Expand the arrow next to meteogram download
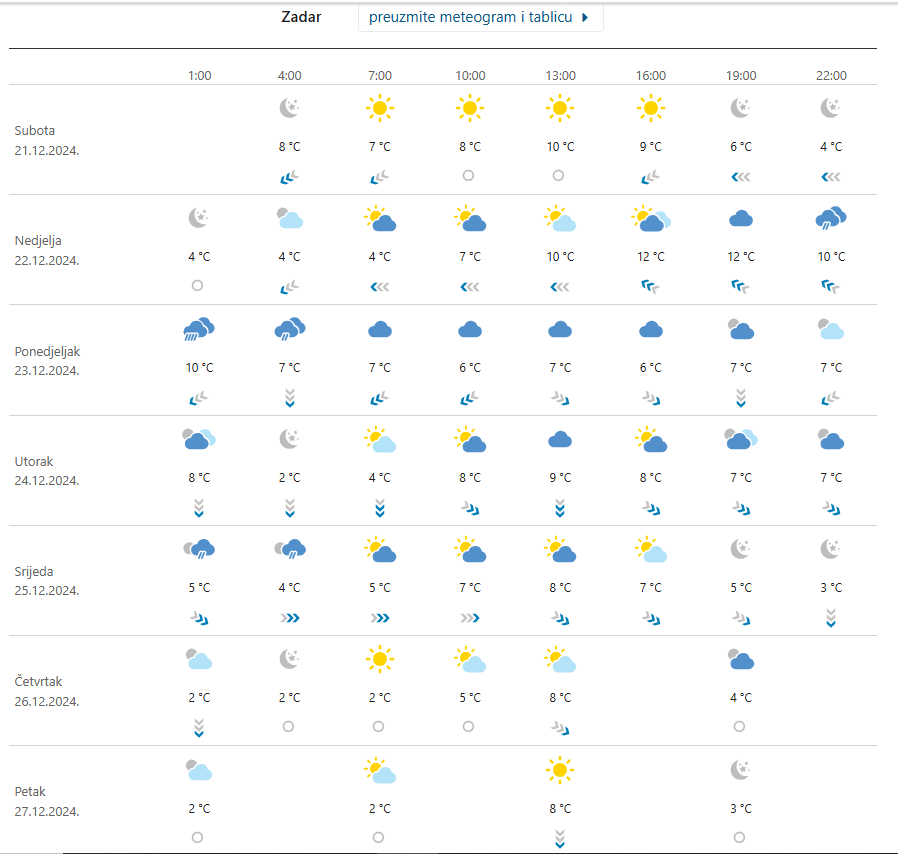This screenshot has width=898, height=854. pos(586,17)
